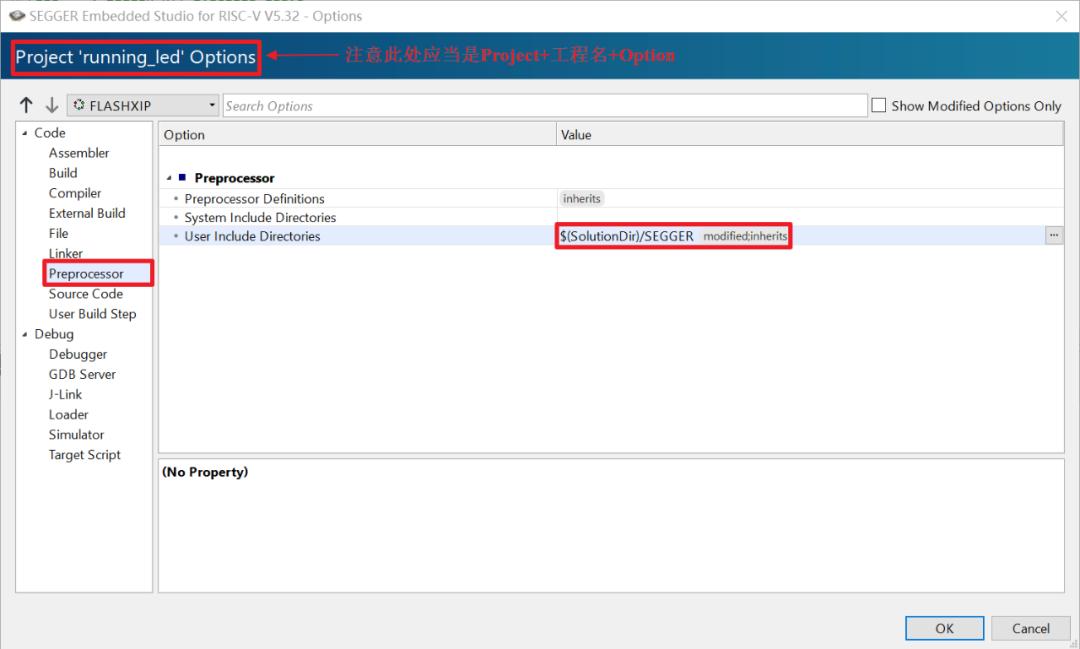
Task: Select Assembler in the options tree
Action: pyautogui.click(x=79, y=153)
